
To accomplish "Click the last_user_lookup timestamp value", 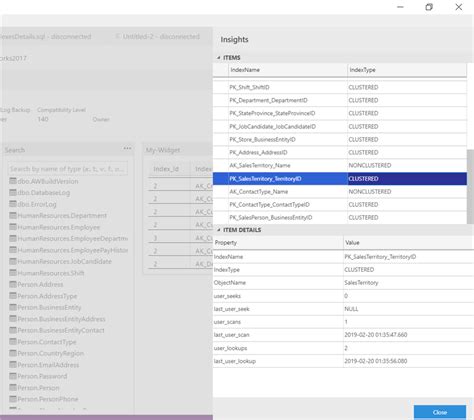I will point(376,361).
